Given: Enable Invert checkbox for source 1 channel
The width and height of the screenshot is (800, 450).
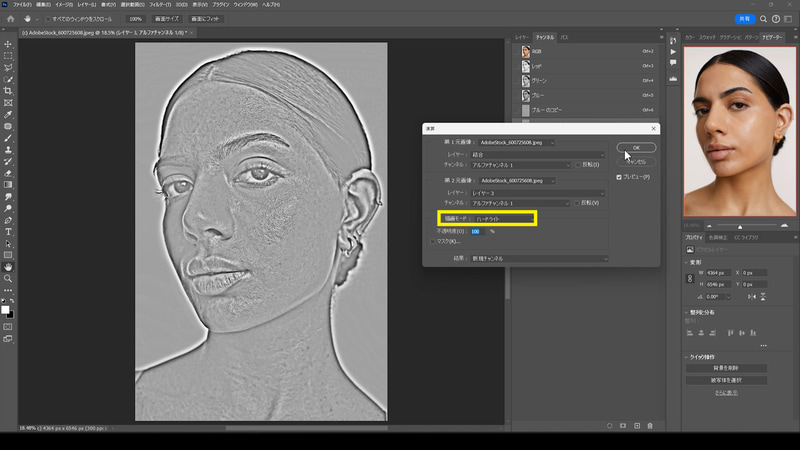Looking at the screenshot, I should pos(579,164).
